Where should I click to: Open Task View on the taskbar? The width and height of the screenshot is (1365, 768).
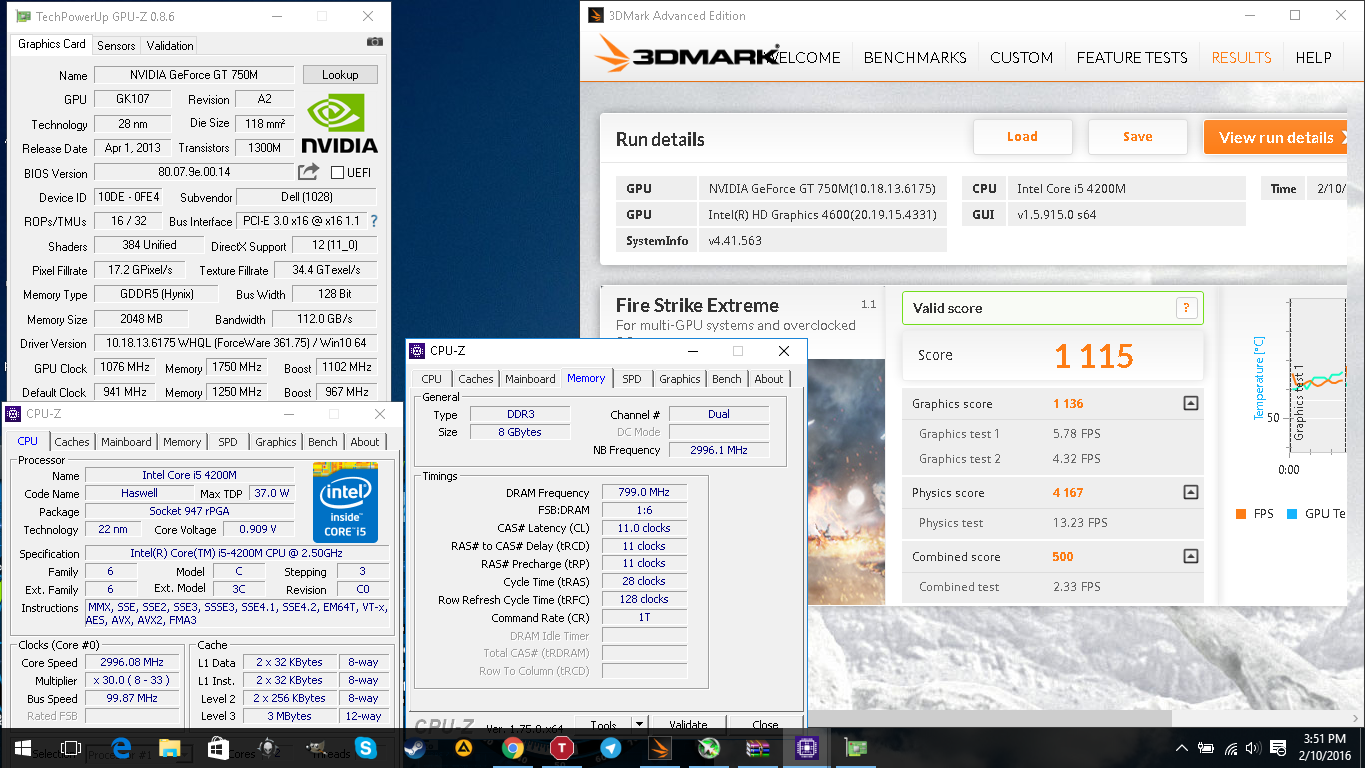point(71,748)
